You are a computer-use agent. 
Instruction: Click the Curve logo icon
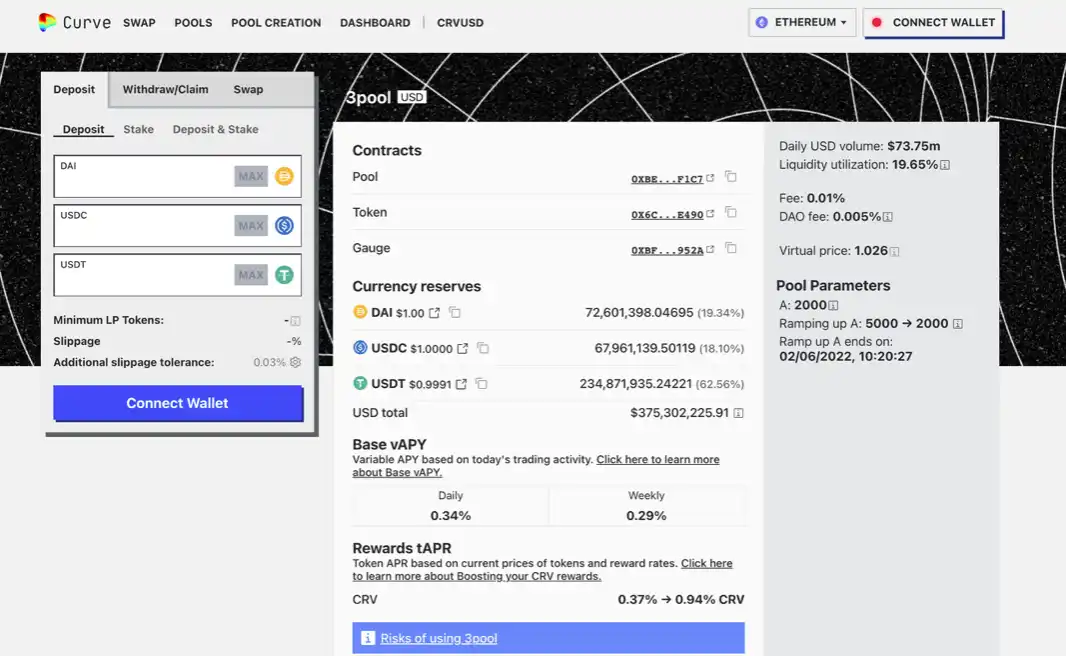point(47,22)
